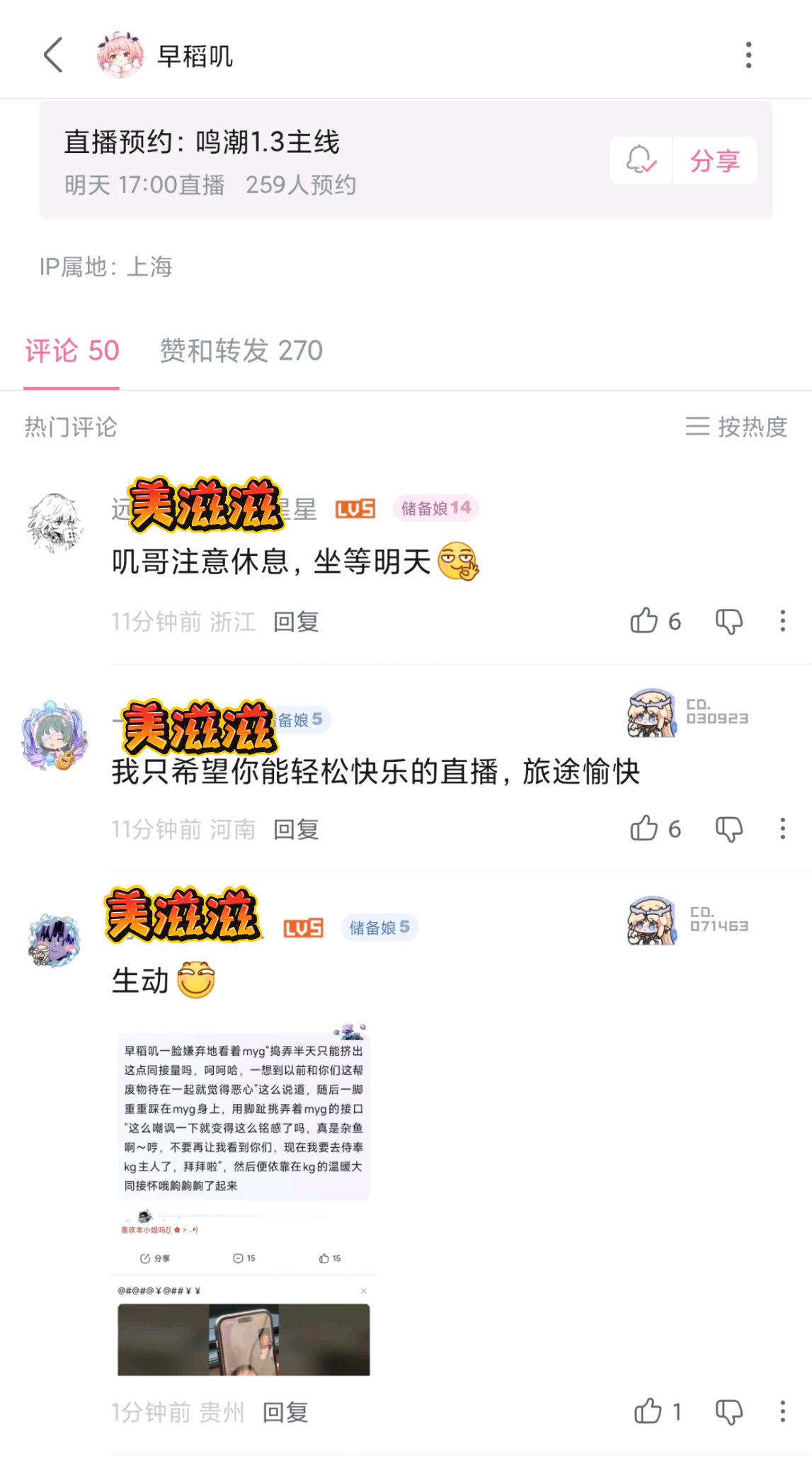Open the 按热度 sort options
812x1470 pixels.
[x=736, y=426]
